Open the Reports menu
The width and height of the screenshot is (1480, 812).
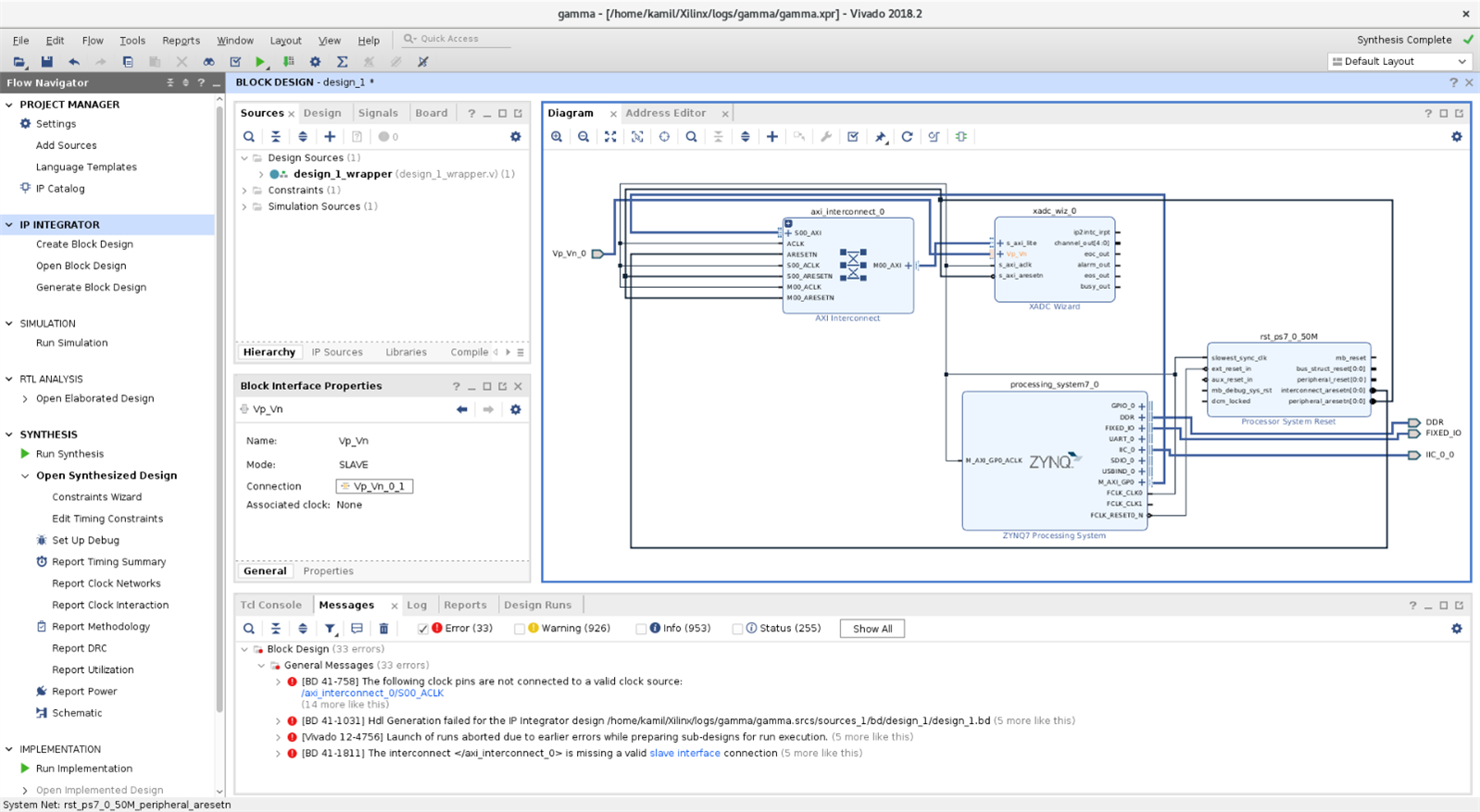click(x=181, y=41)
